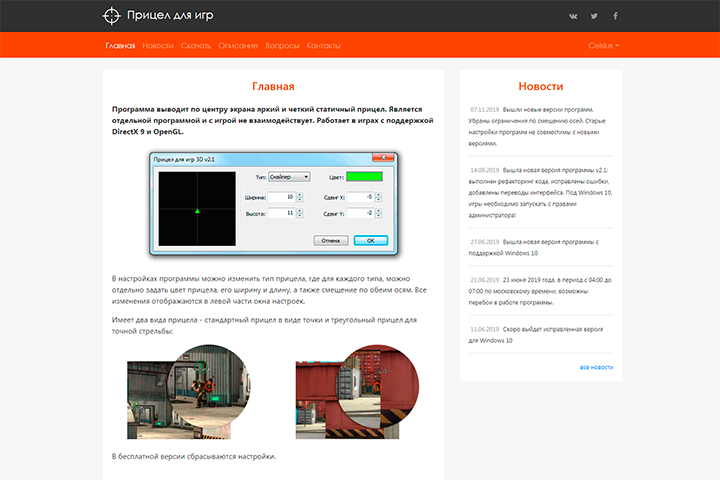The image size is (720, 480).
Task: Click the black crosshair preview area
Action: tap(197, 209)
